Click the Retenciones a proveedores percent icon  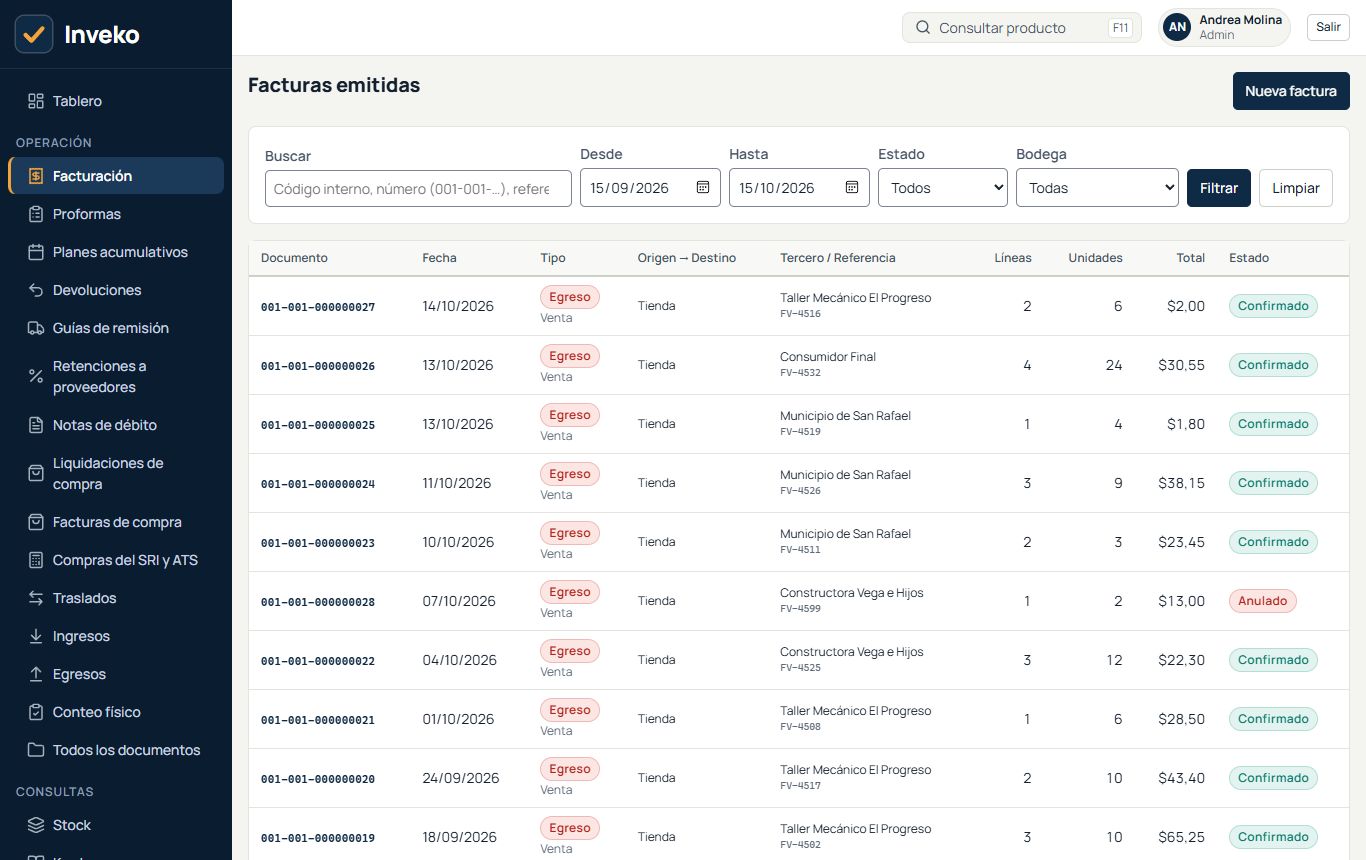(x=36, y=376)
